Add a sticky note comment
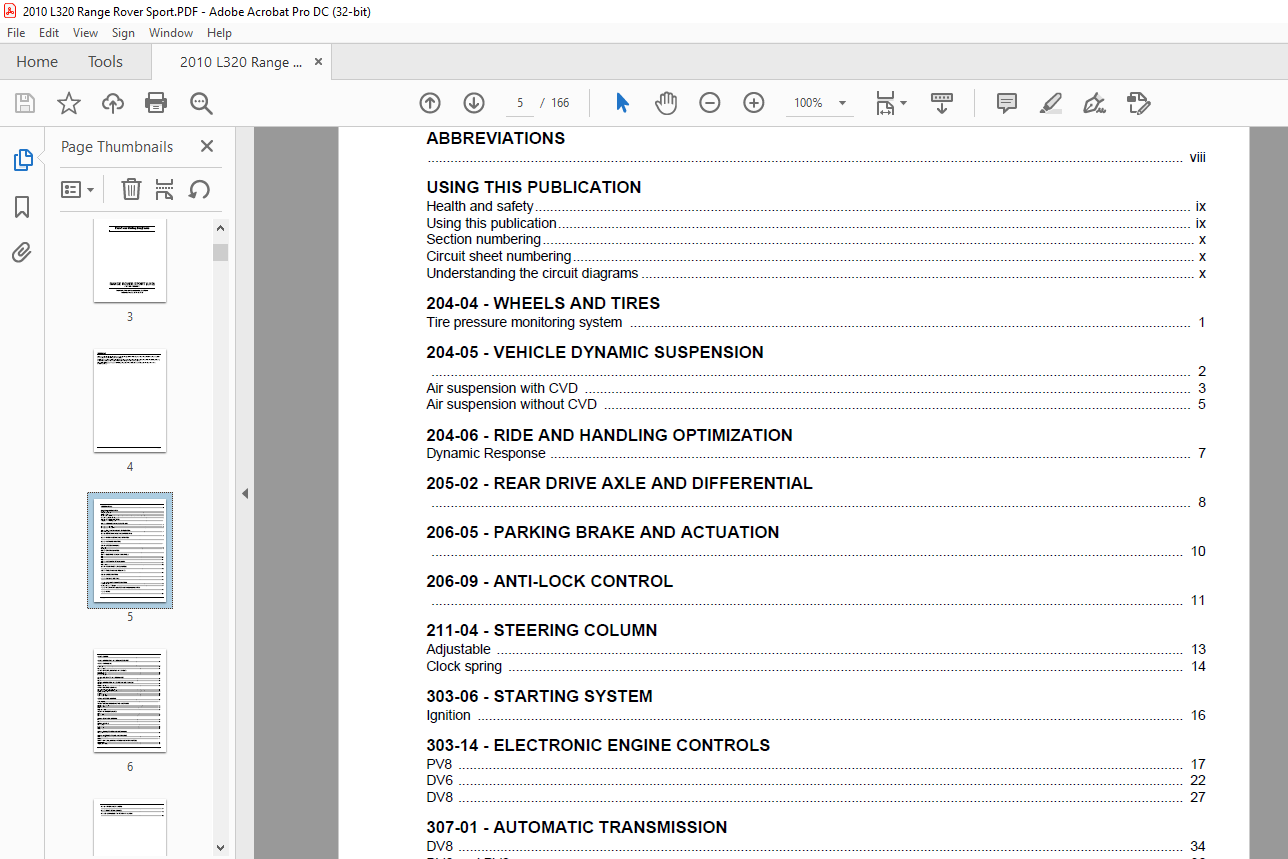 (x=1007, y=103)
